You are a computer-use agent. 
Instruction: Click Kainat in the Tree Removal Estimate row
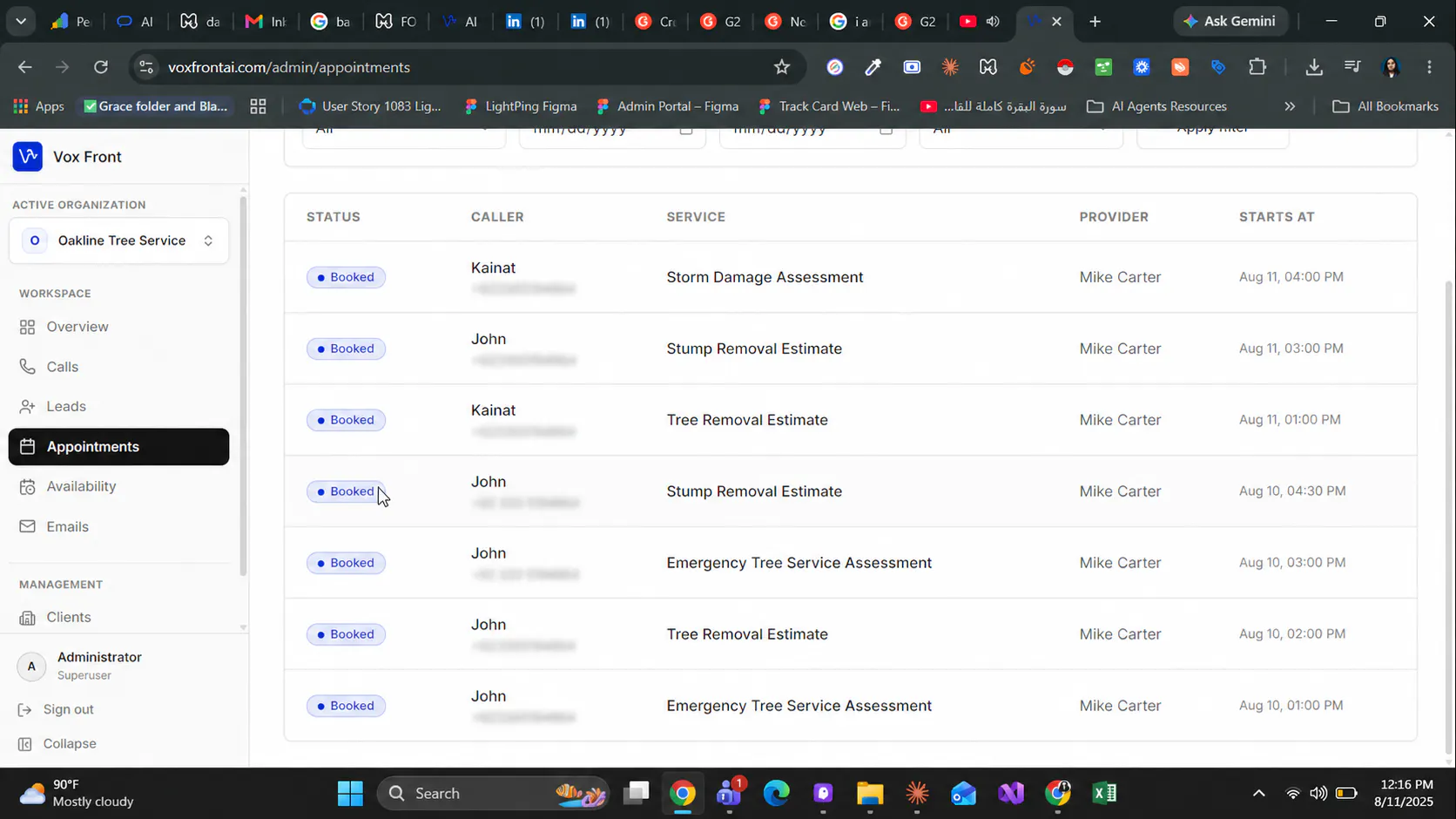point(494,410)
